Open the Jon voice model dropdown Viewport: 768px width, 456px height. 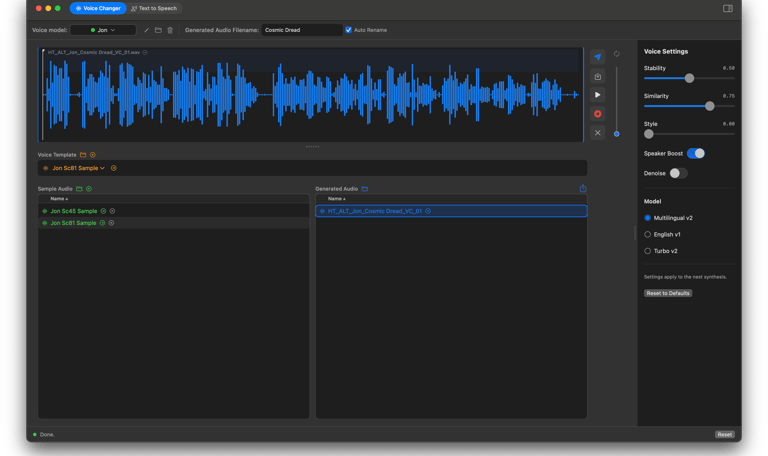103,30
